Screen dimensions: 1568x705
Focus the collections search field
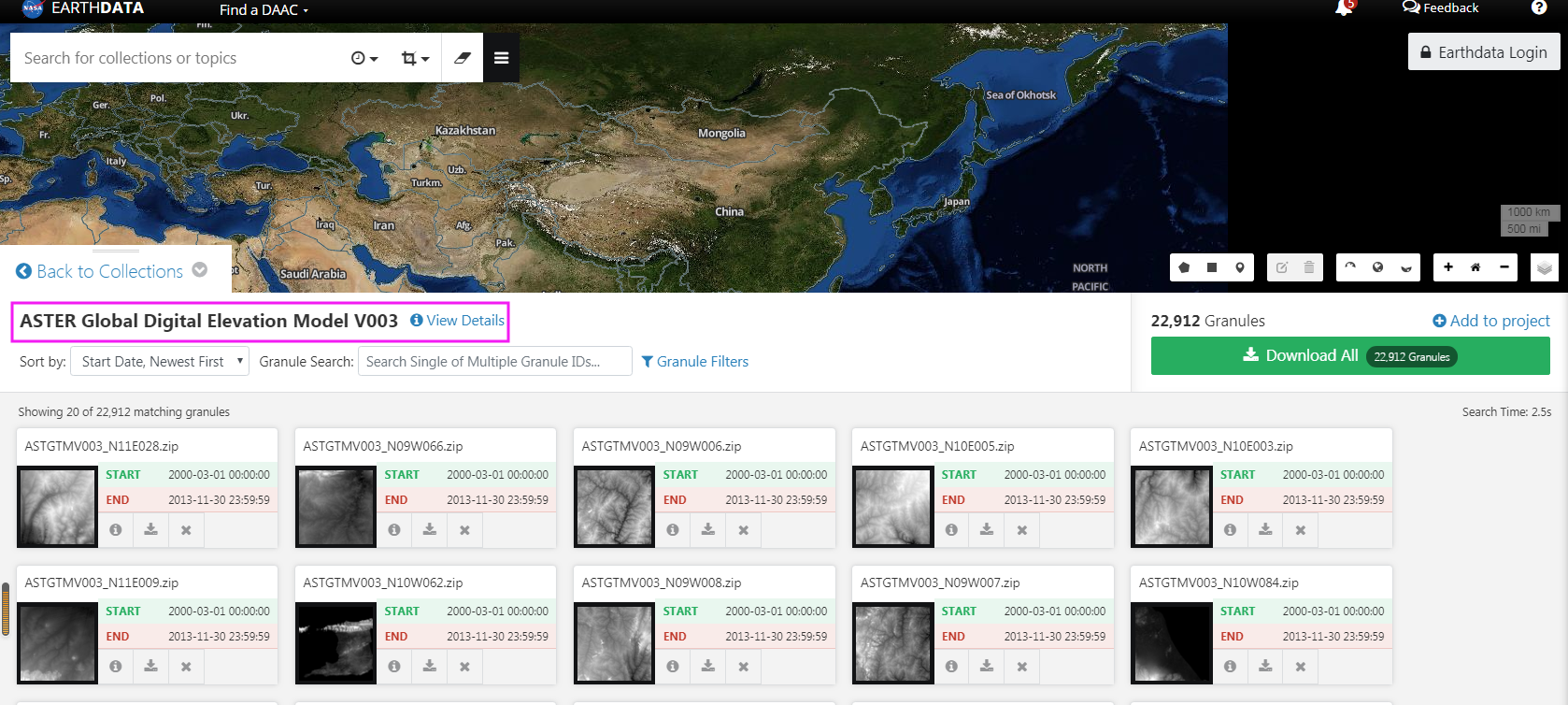(x=178, y=58)
